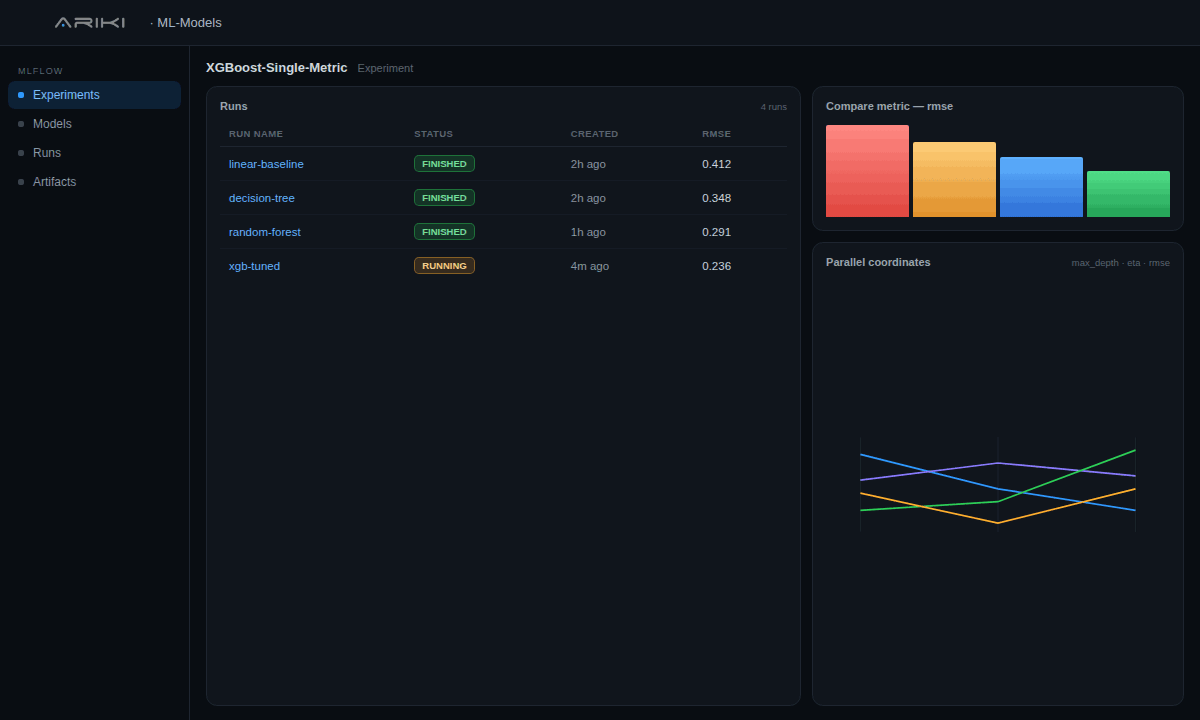
Task: Sort by the CREATED column header
Action: (594, 134)
